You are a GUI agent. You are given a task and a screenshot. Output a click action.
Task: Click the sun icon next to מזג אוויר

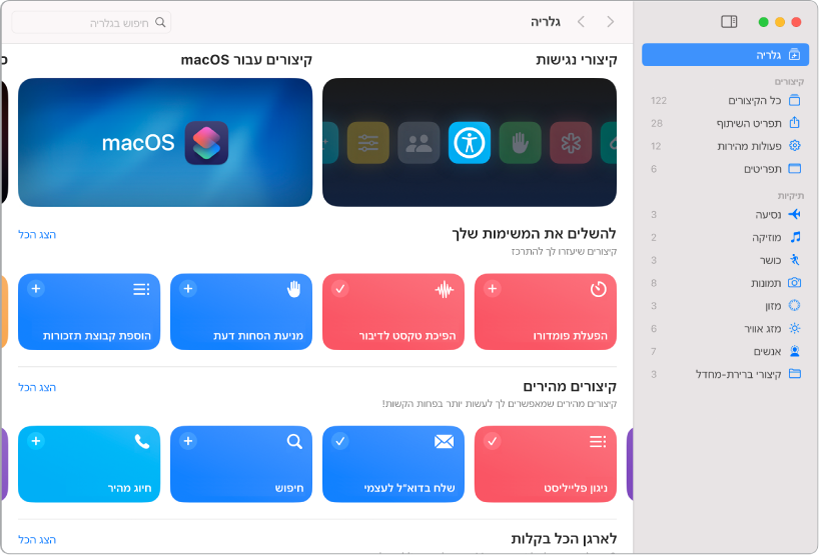pos(794,329)
